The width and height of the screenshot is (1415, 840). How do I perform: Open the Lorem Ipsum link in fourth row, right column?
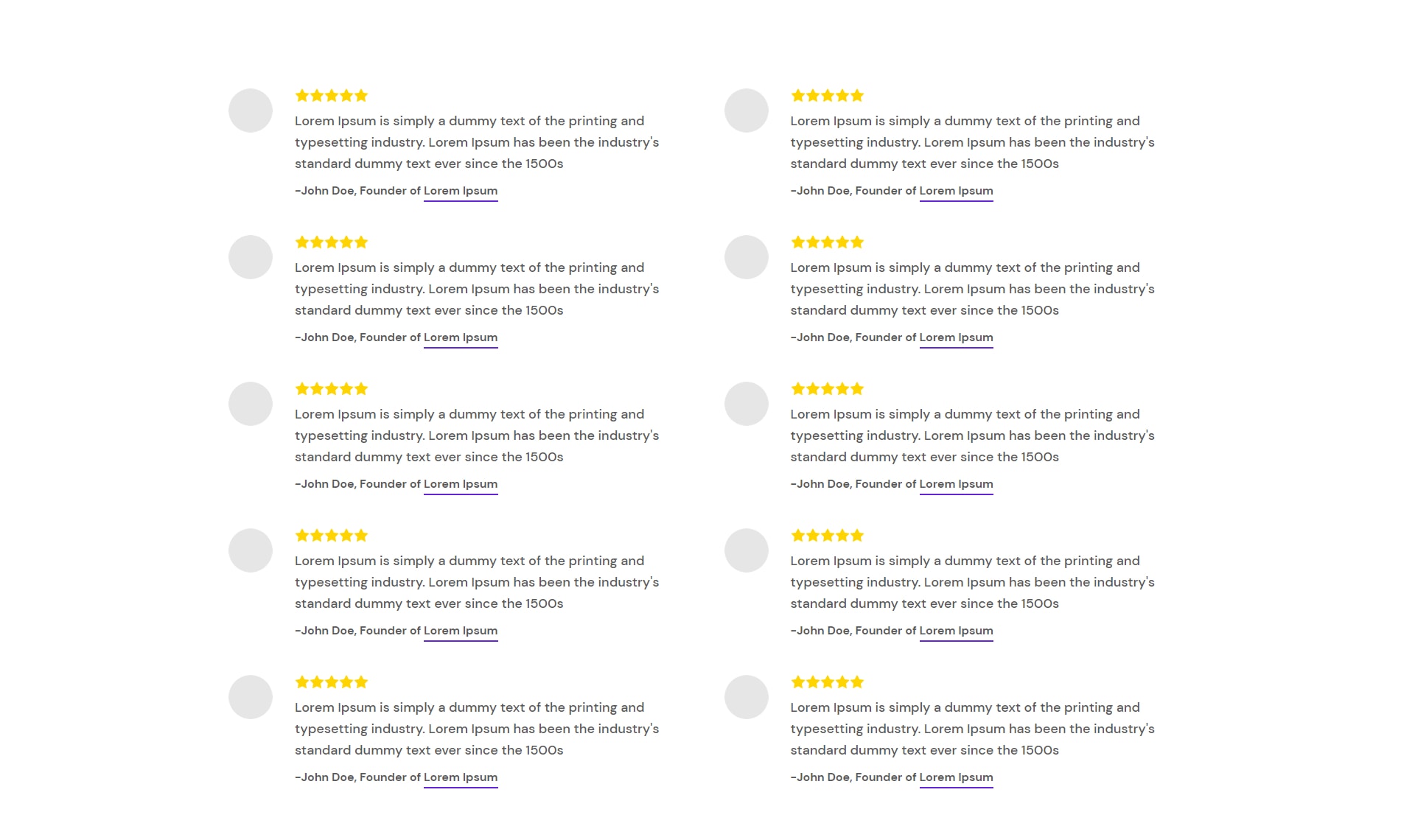point(957,631)
